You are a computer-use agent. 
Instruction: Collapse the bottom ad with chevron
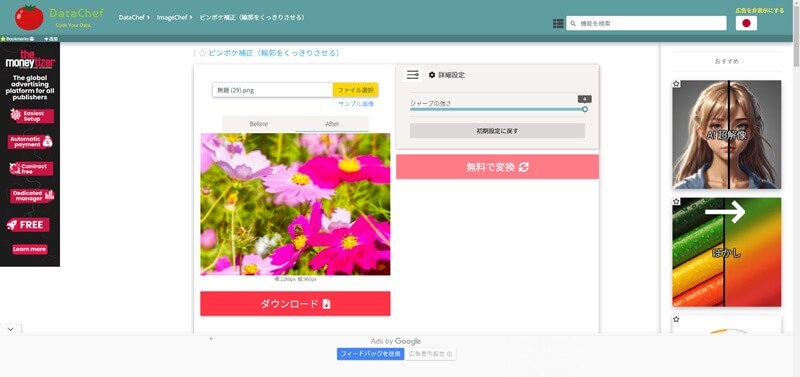coord(11,330)
